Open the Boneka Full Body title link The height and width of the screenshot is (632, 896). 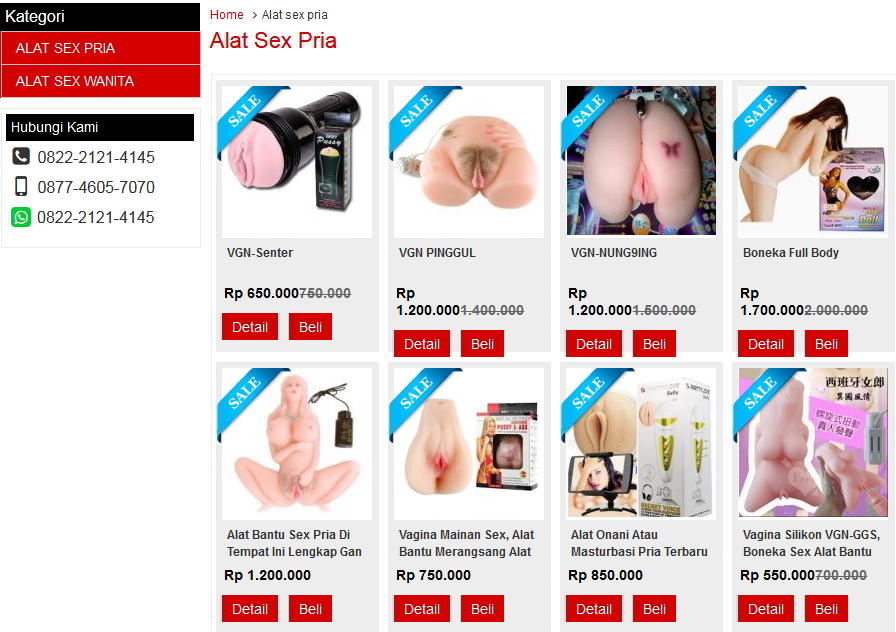[791, 253]
